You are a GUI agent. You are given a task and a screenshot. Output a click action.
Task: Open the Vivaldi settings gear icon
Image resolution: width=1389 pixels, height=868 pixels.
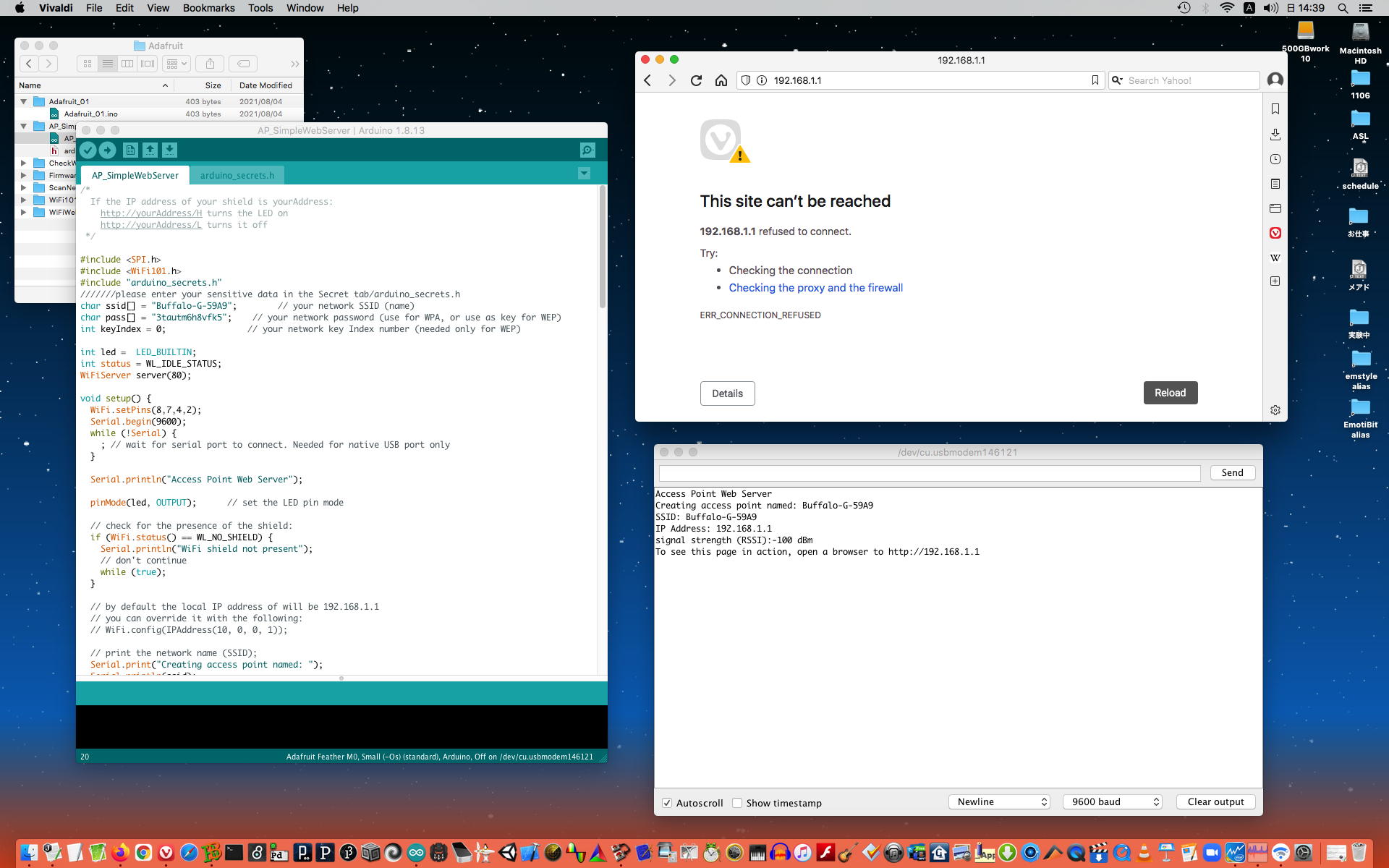pyautogui.click(x=1275, y=410)
